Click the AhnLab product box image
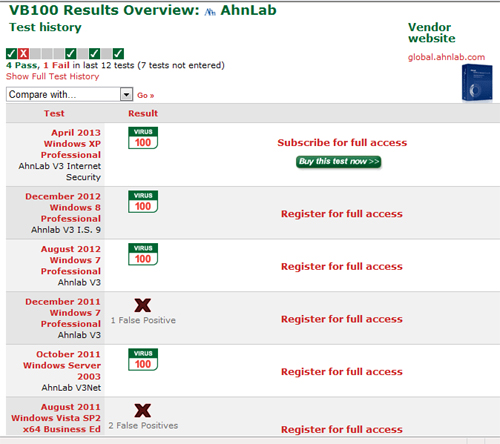The width and height of the screenshot is (500, 444). tap(477, 83)
